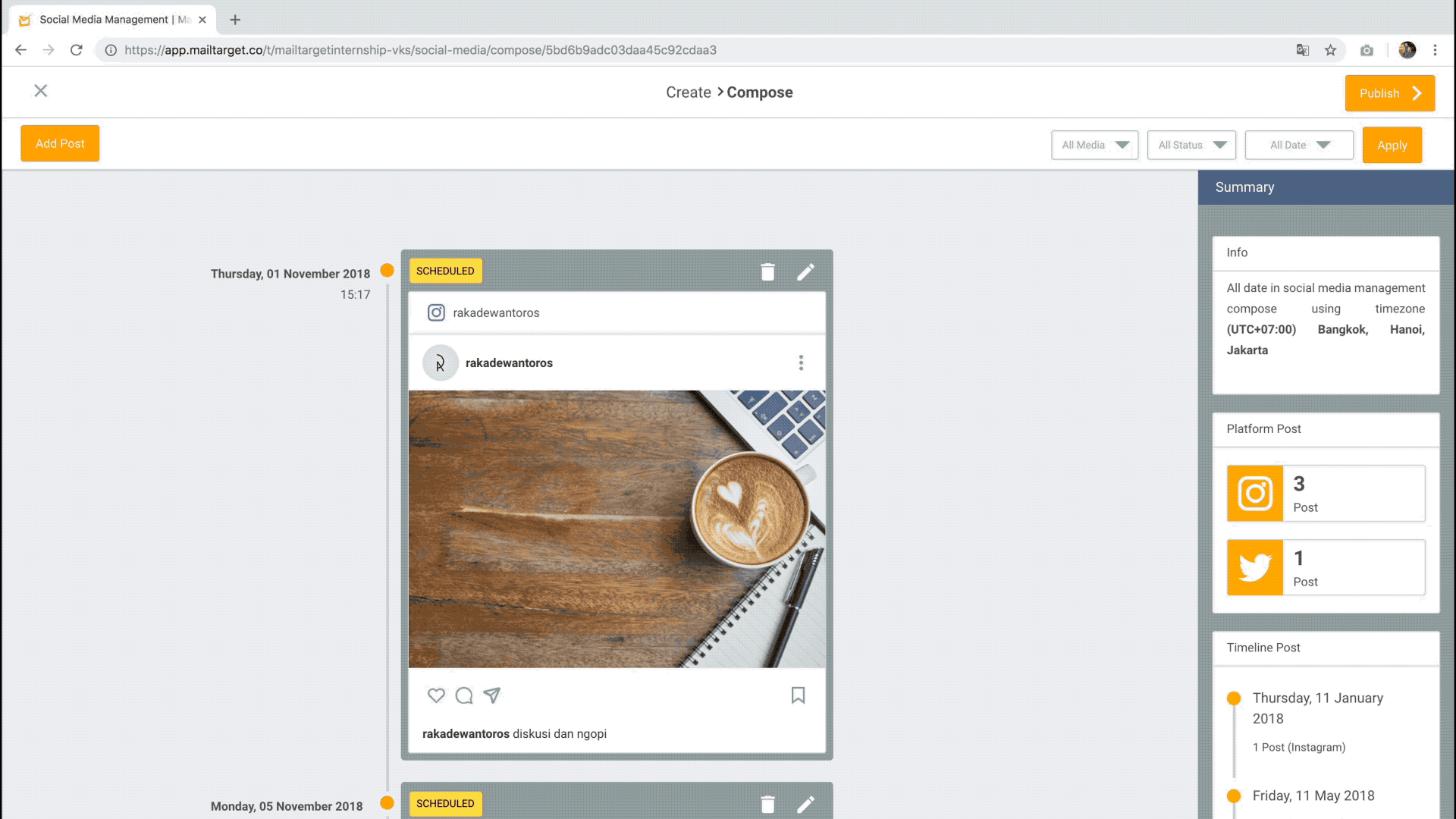Click Thursday, 11 January 2018 timeline marker
This screenshot has height=819, width=1456.
[1234, 698]
